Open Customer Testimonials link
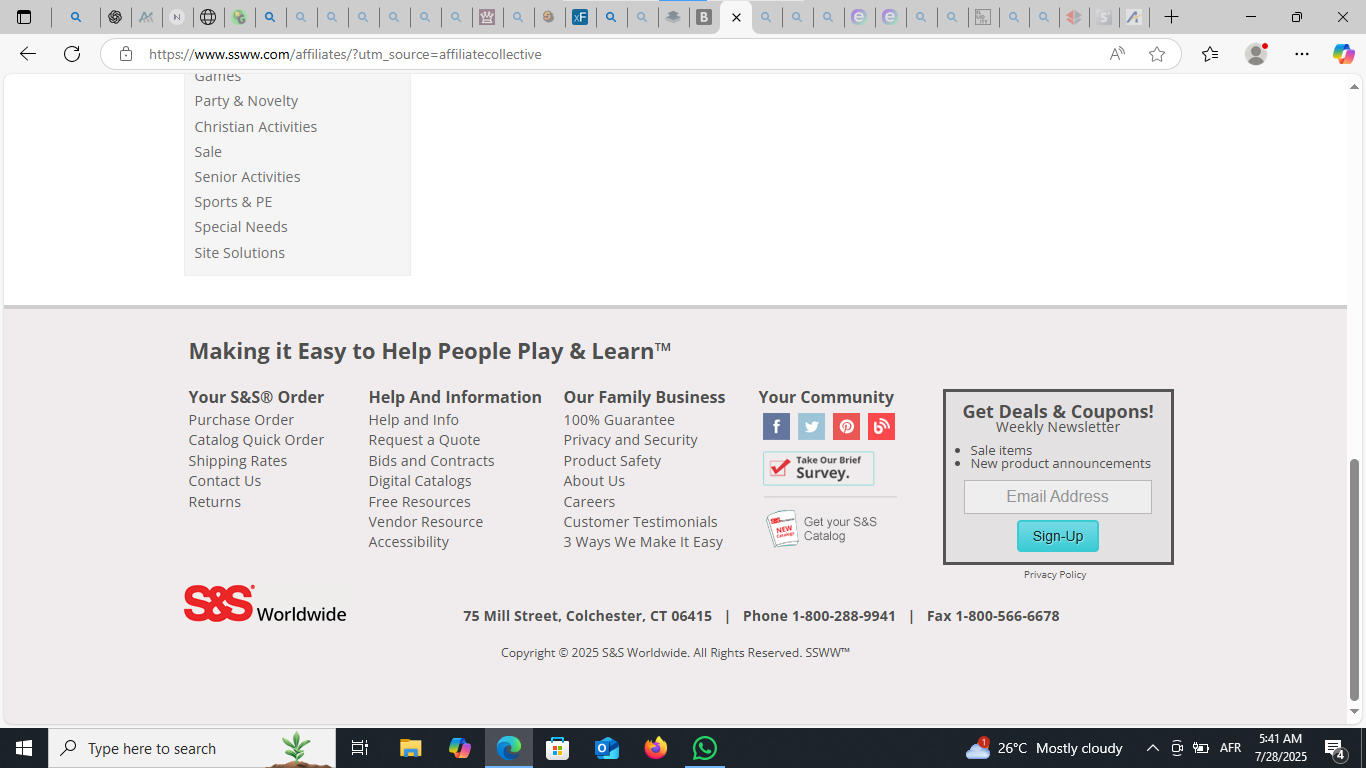This screenshot has width=1366, height=768. coord(640,522)
